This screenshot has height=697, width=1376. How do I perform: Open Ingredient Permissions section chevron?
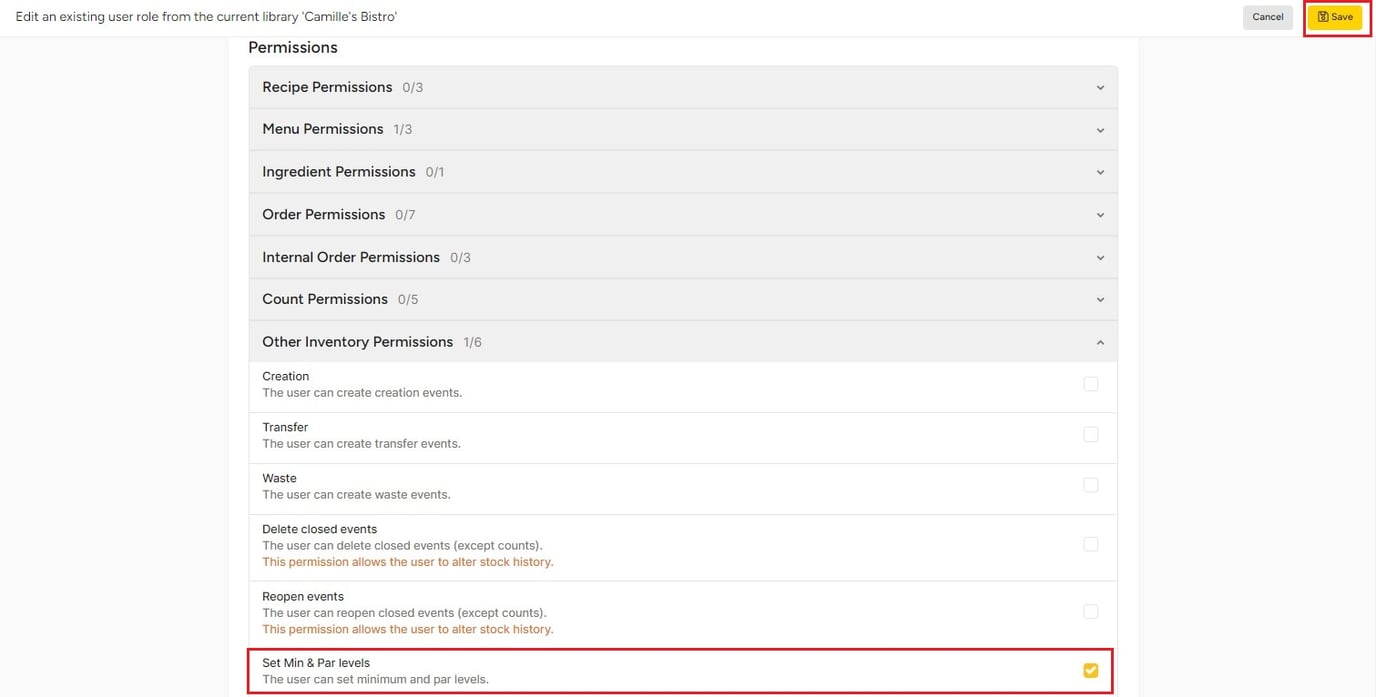coord(1100,173)
